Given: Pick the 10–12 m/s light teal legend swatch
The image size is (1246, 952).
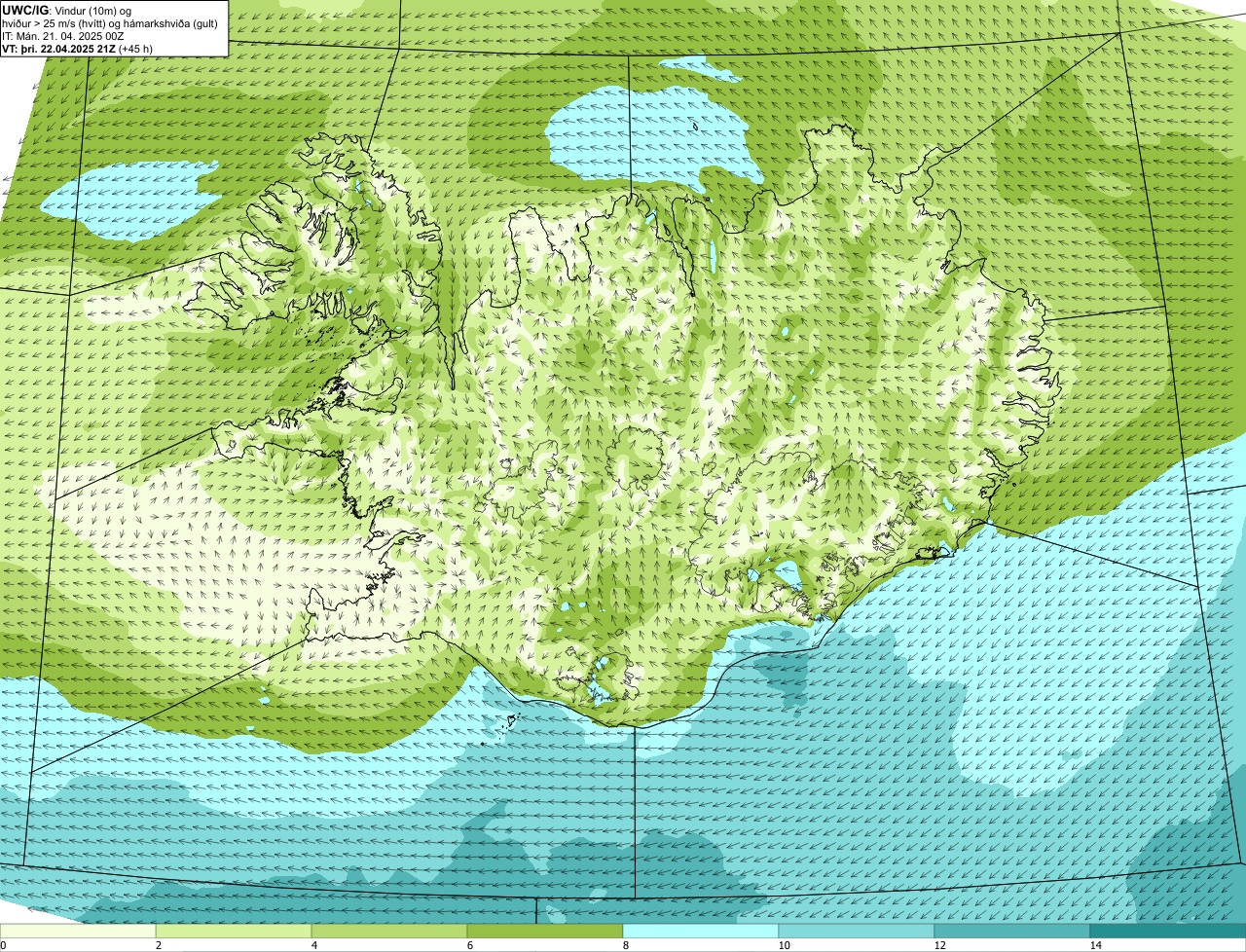Looking at the screenshot, I should click(x=857, y=931).
